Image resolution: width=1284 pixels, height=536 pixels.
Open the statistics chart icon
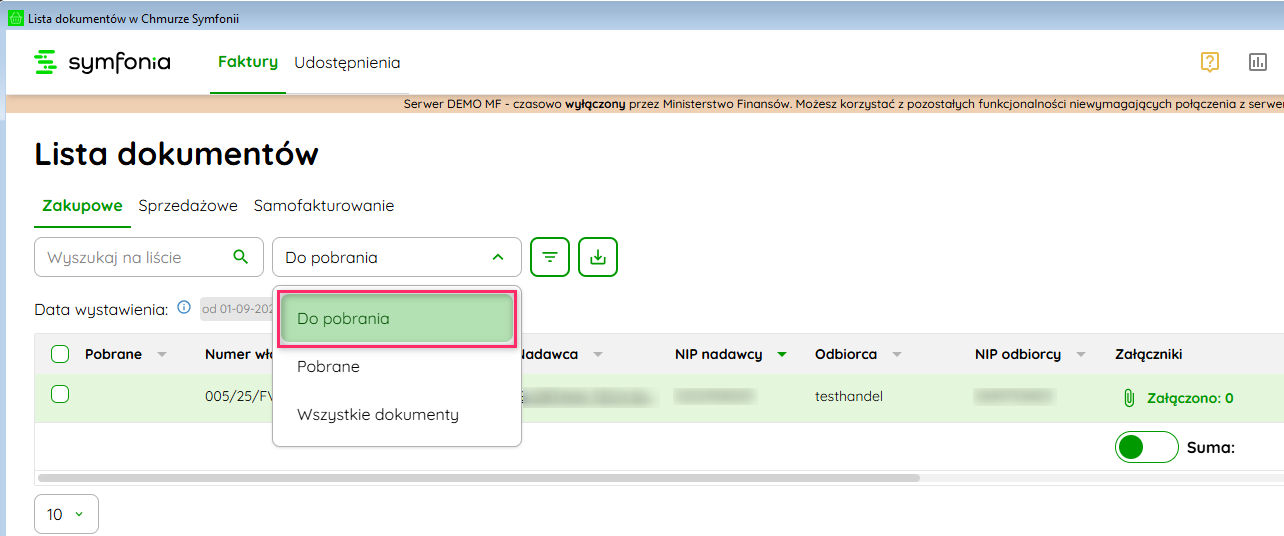pyautogui.click(x=1258, y=62)
